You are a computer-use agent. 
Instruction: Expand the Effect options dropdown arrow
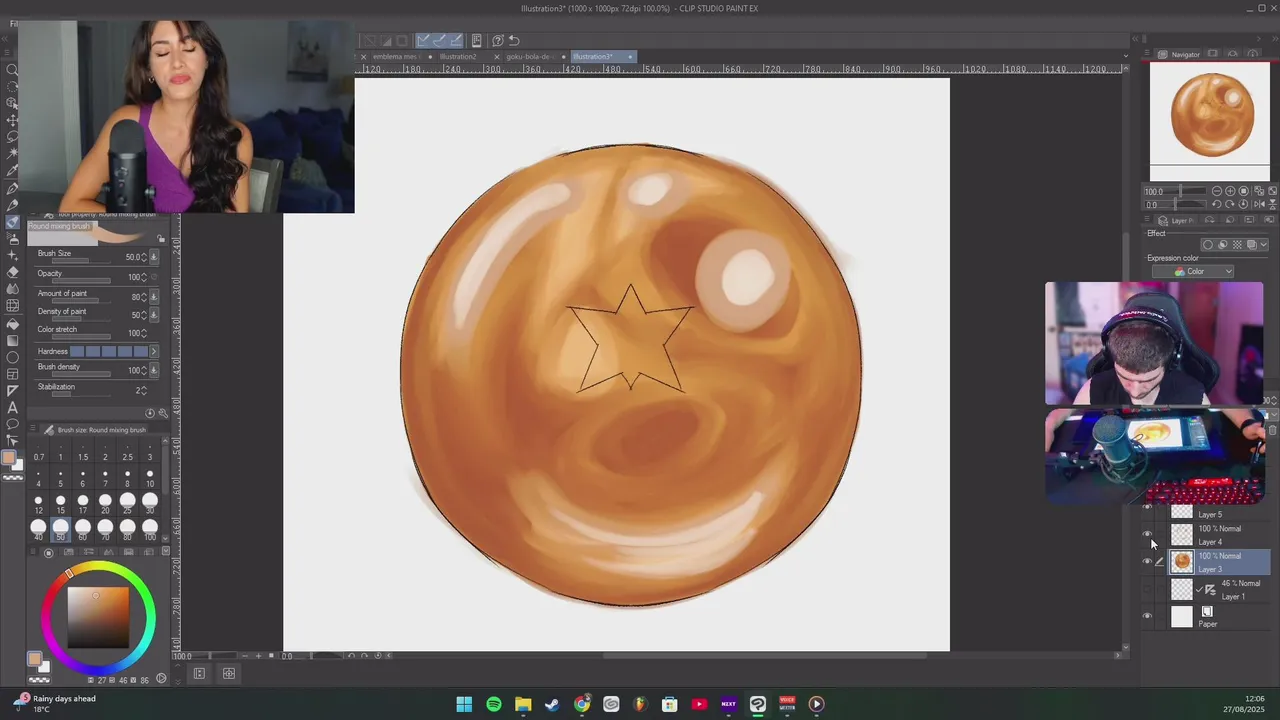1264,245
